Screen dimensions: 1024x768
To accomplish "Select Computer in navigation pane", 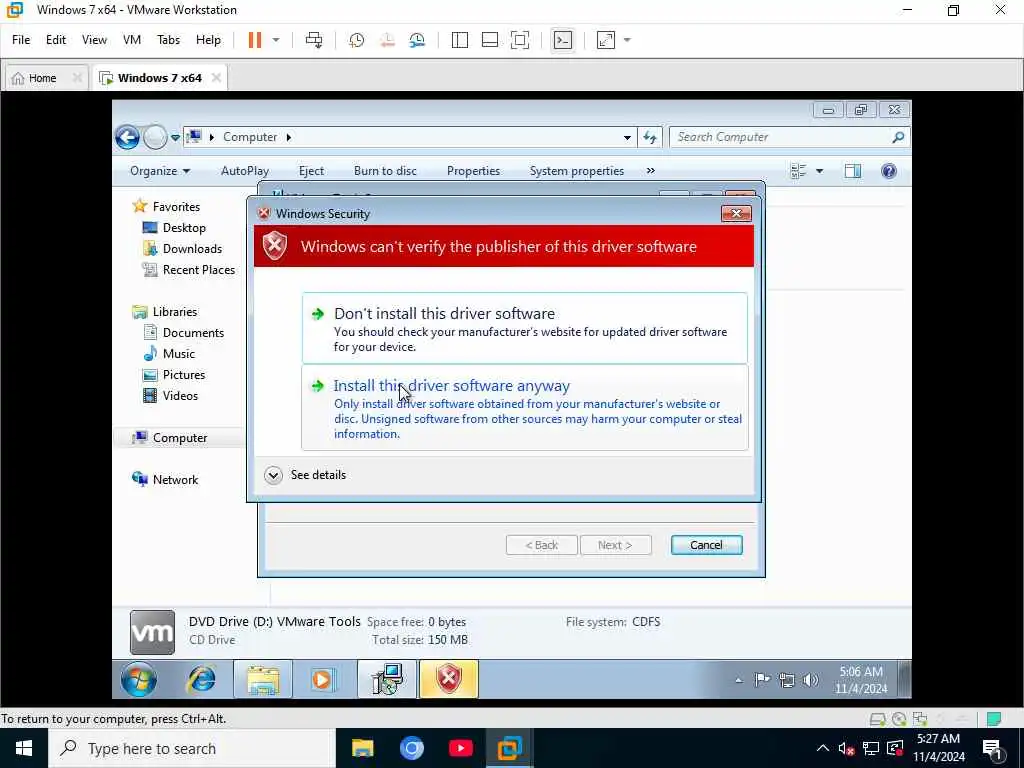I will [170, 438].
